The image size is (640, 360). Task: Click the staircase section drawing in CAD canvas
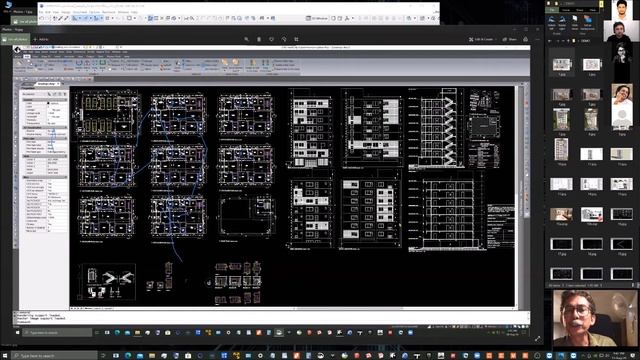(436, 127)
